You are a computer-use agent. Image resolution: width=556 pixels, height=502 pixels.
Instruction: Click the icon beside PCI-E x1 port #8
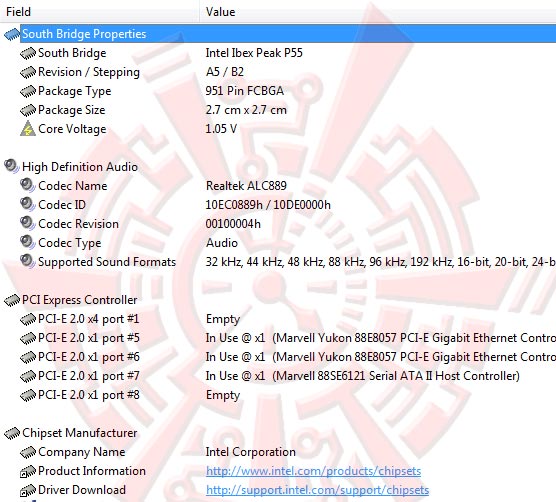point(28,395)
